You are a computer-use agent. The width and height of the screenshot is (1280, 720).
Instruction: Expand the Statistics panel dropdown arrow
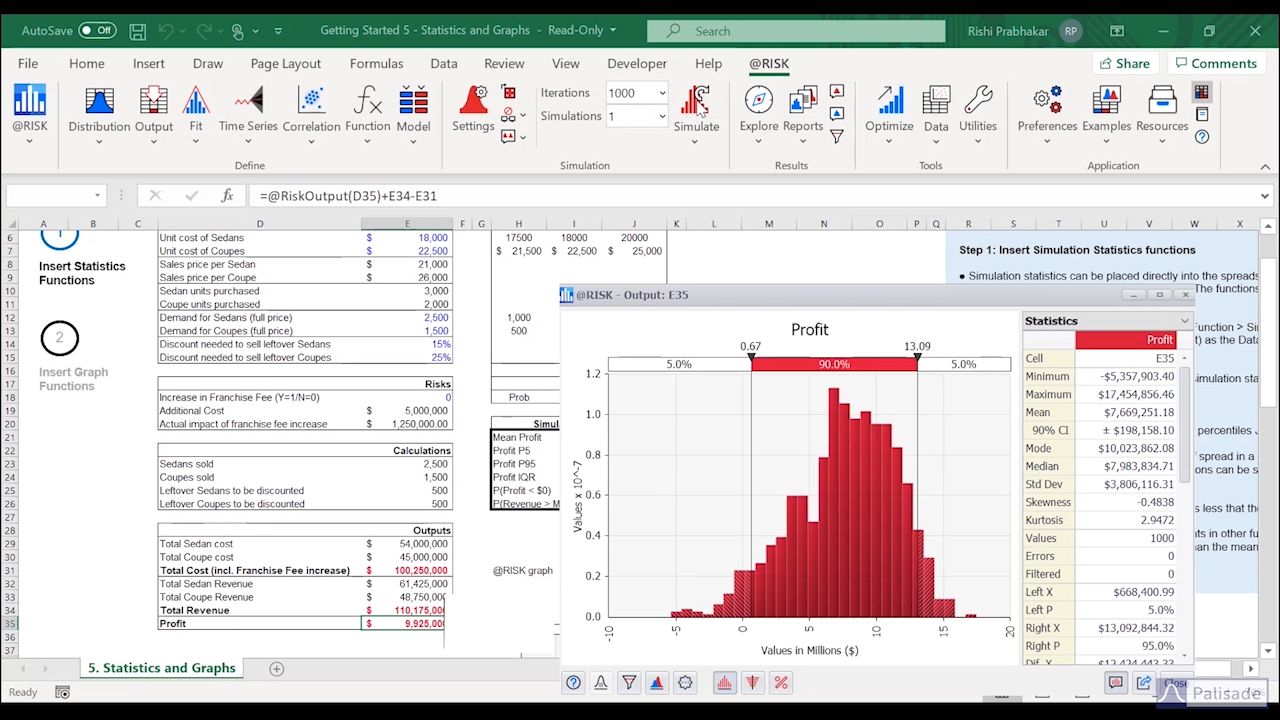pyautogui.click(x=1185, y=321)
